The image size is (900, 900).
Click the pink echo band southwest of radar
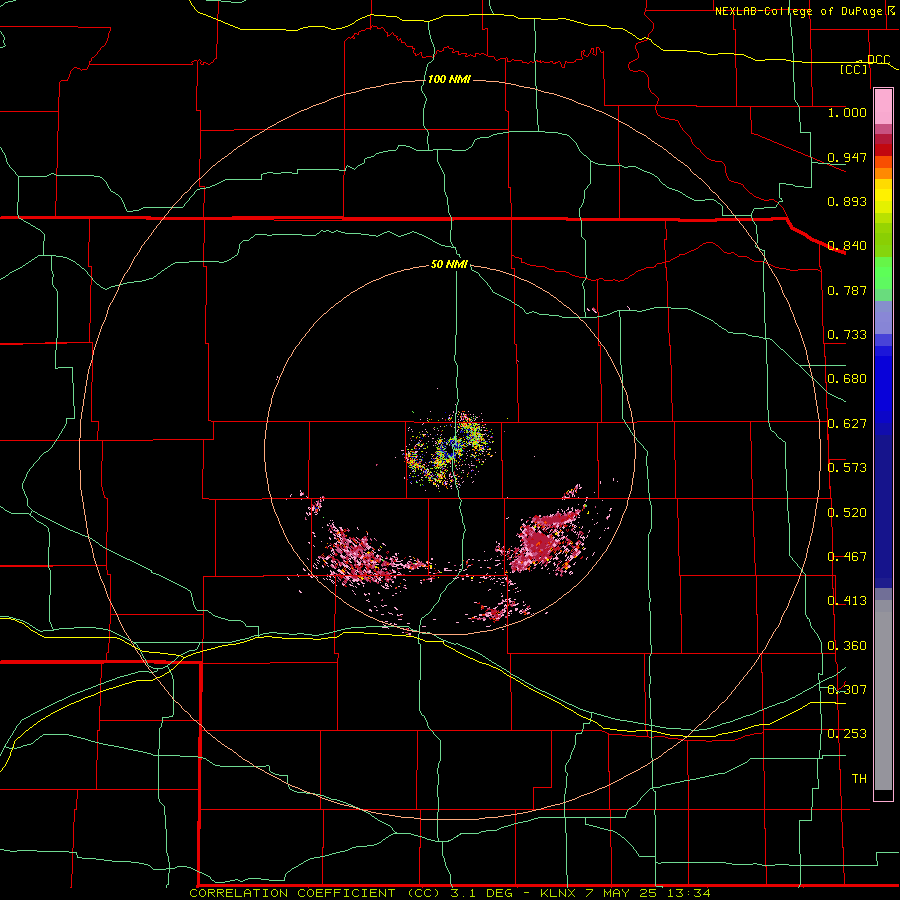362,556
